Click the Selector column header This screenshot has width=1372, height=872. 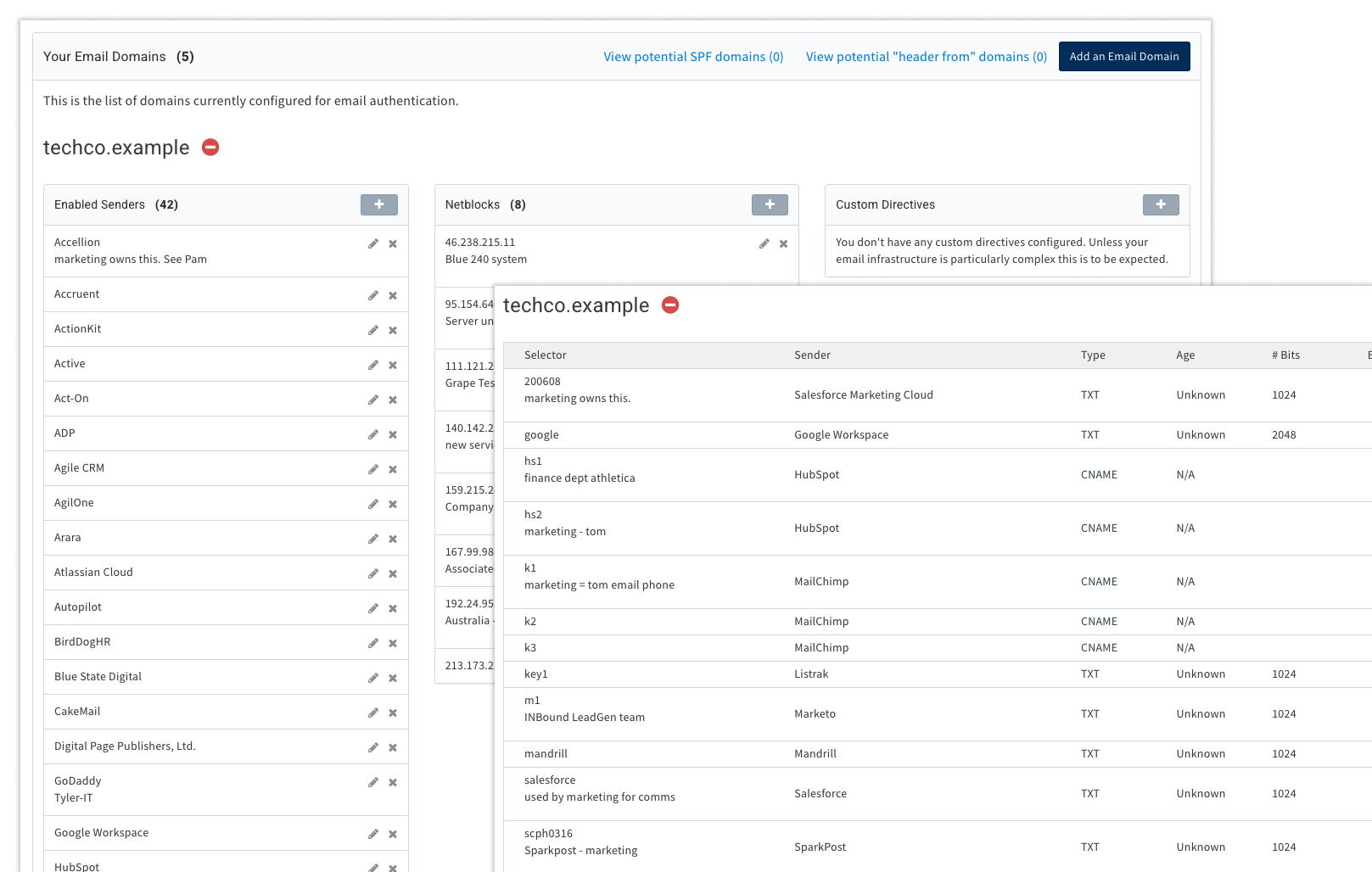546,355
